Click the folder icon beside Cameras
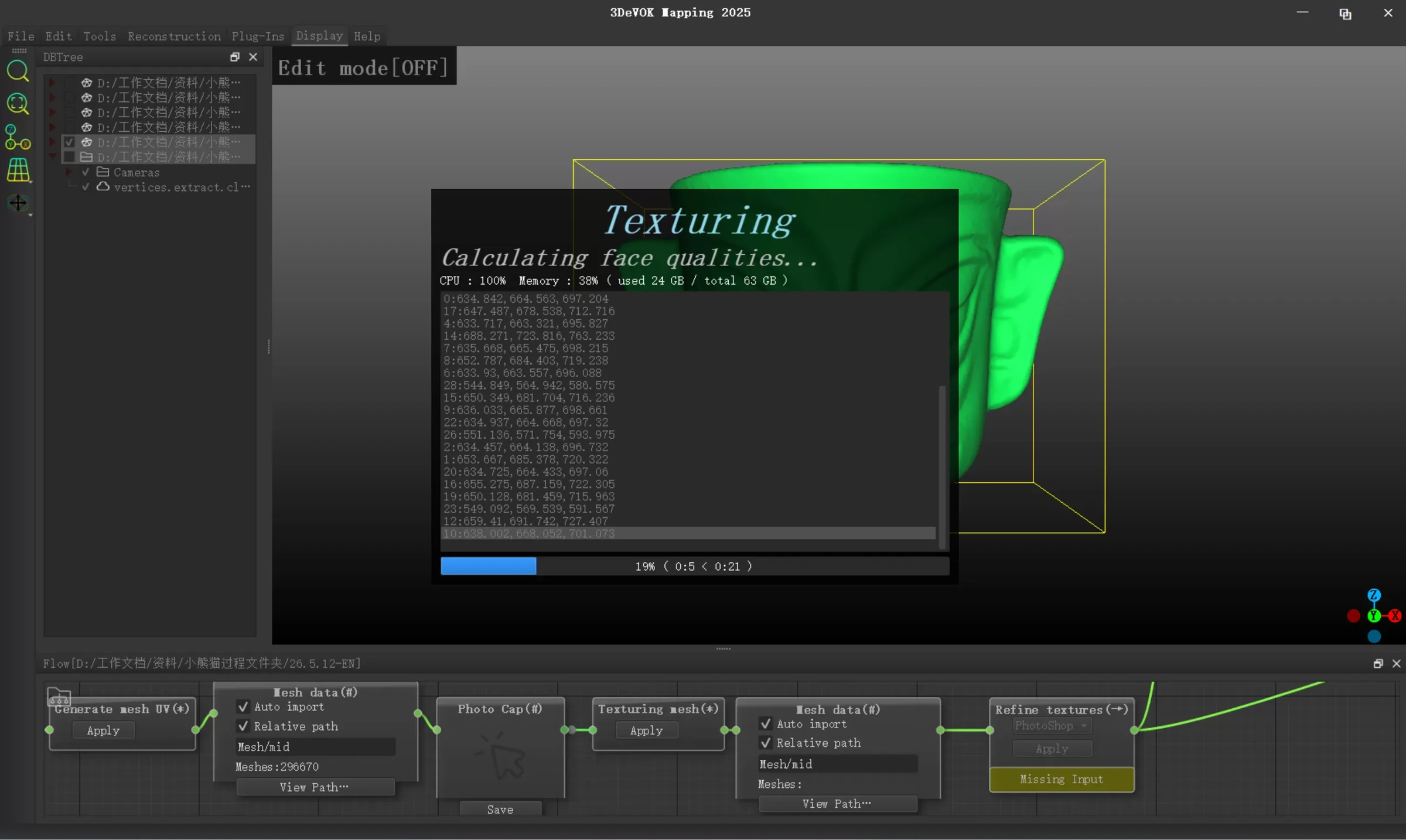Image resolution: width=1406 pixels, height=840 pixels. point(103,172)
